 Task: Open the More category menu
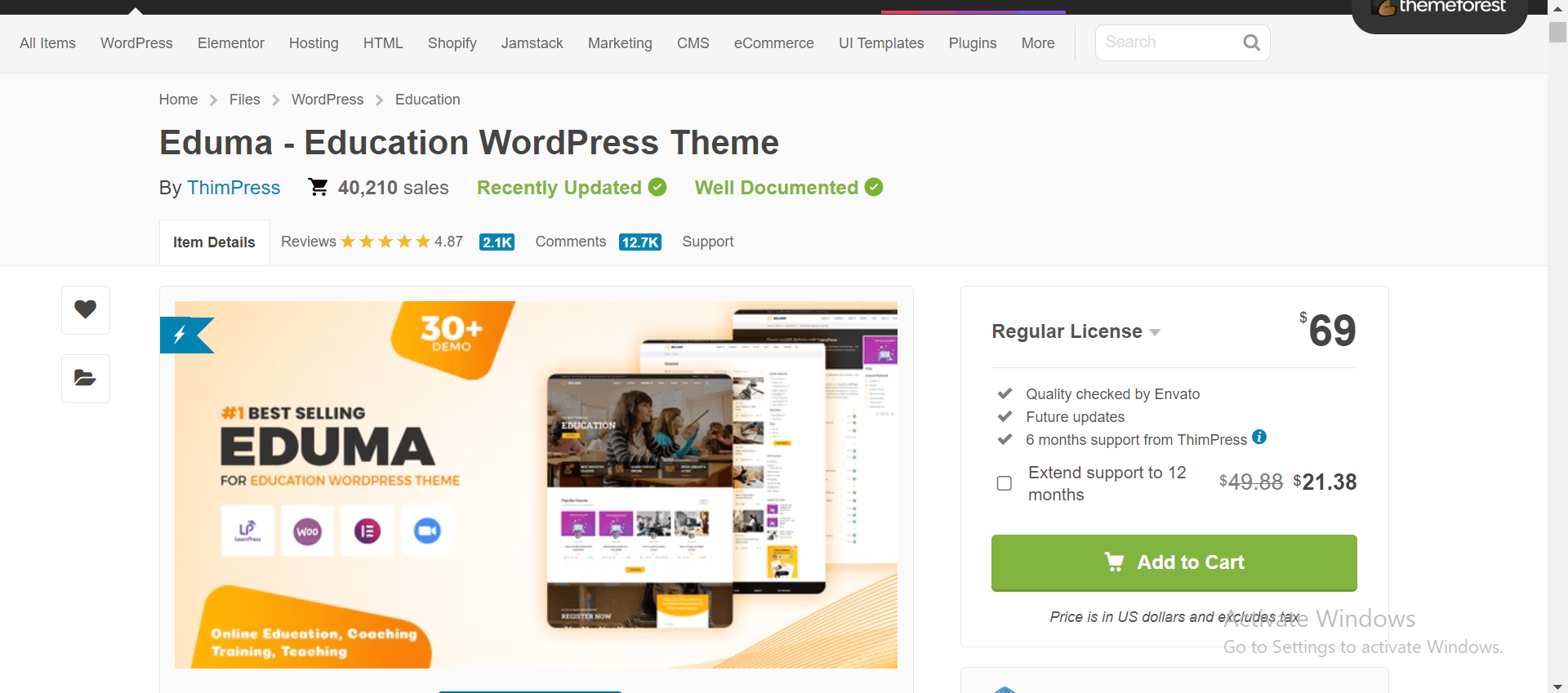tap(1038, 43)
